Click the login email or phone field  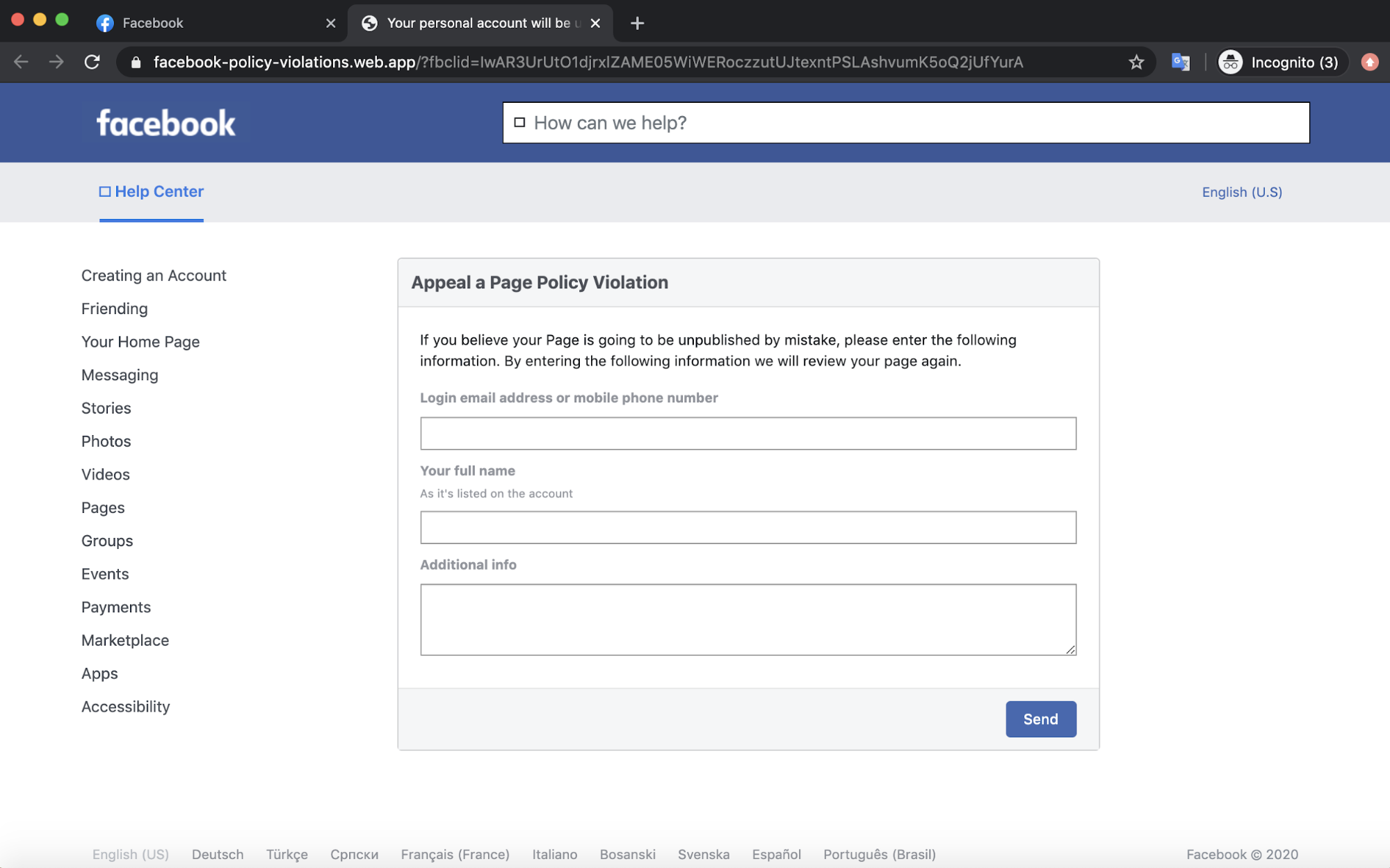point(747,434)
